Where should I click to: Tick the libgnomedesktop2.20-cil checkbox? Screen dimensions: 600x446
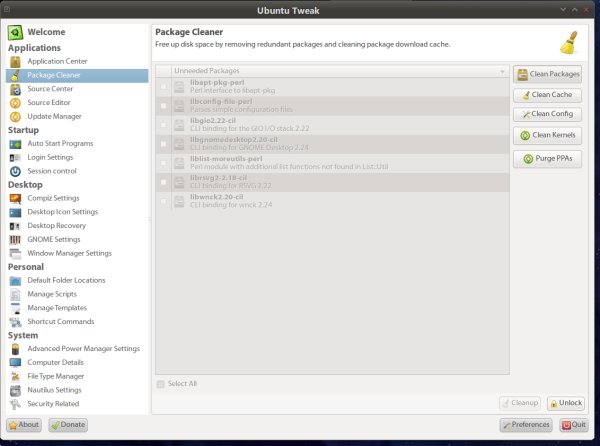pyautogui.click(x=164, y=144)
